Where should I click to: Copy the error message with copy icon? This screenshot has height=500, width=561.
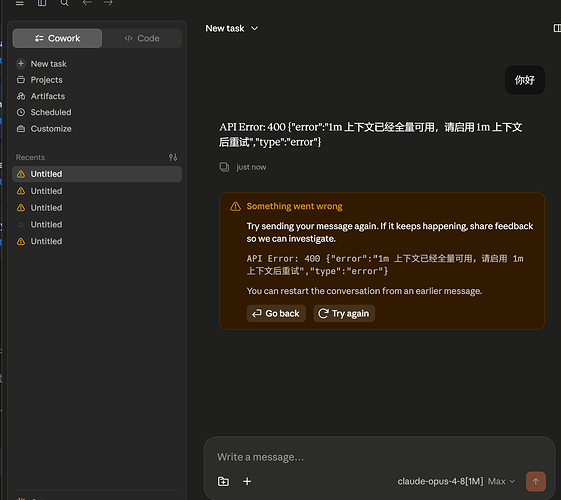(224, 167)
